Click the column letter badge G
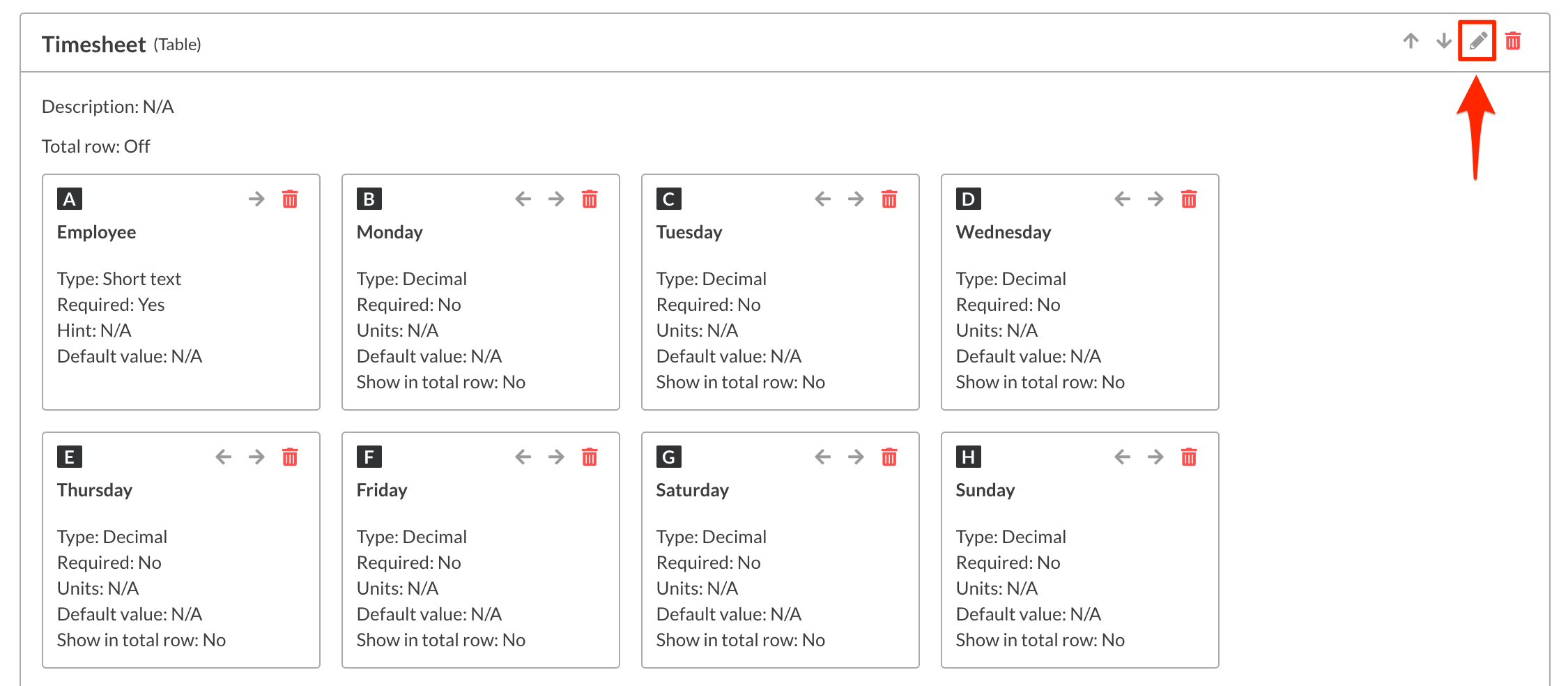This screenshot has width=1568, height=686. click(x=668, y=457)
